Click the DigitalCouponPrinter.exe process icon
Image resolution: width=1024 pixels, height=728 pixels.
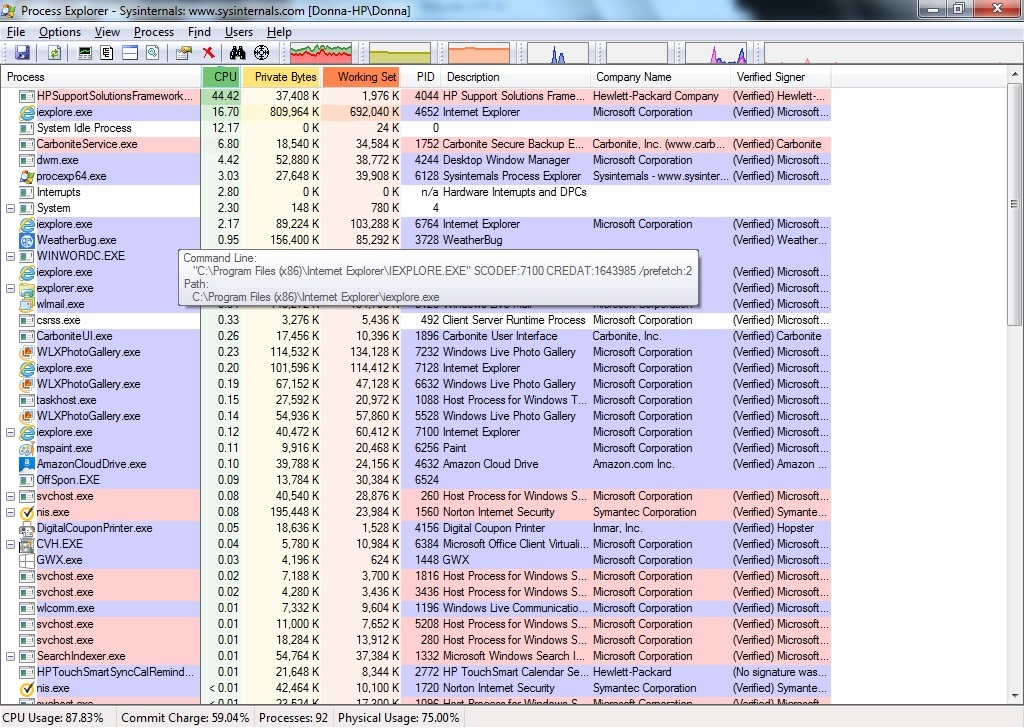pyautogui.click(x=27, y=528)
